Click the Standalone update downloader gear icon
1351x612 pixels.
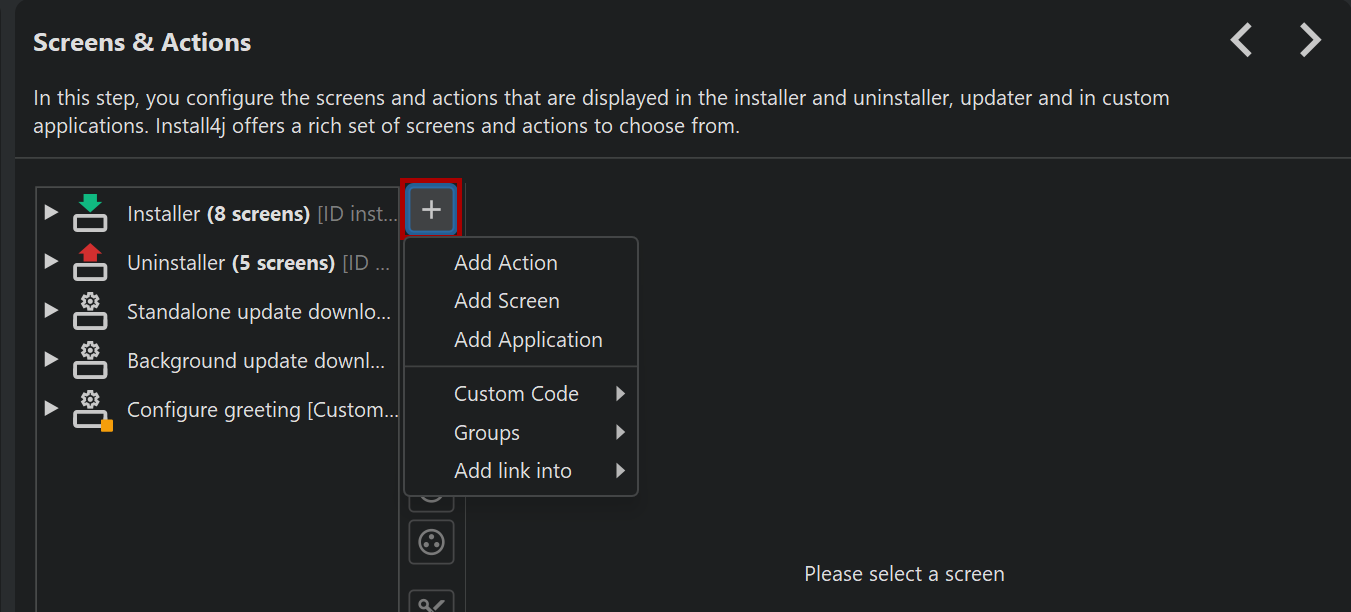point(90,311)
